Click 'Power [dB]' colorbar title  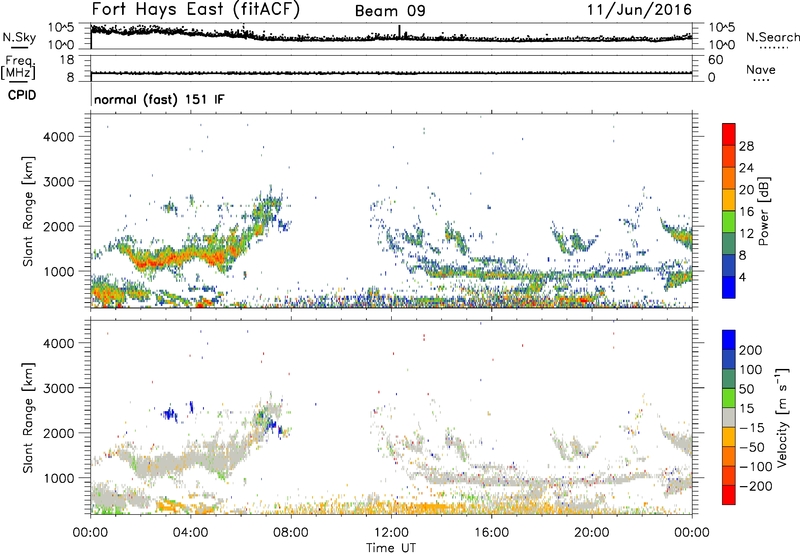(763, 211)
